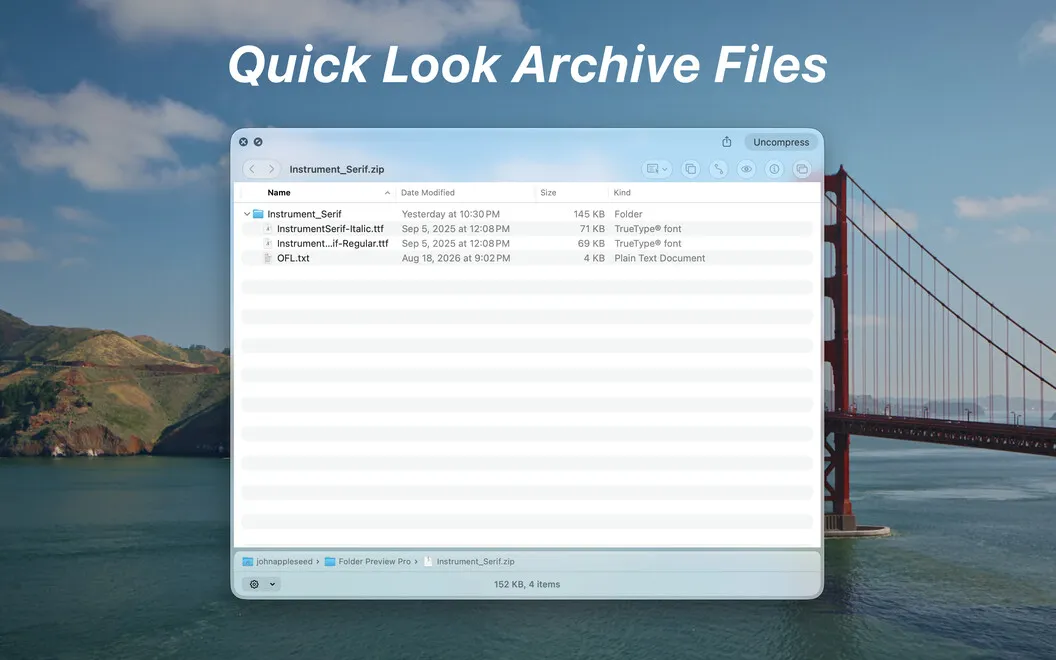Click the 'Yesterday at 10:30 PM' date cell
1056x660 pixels.
451,214
